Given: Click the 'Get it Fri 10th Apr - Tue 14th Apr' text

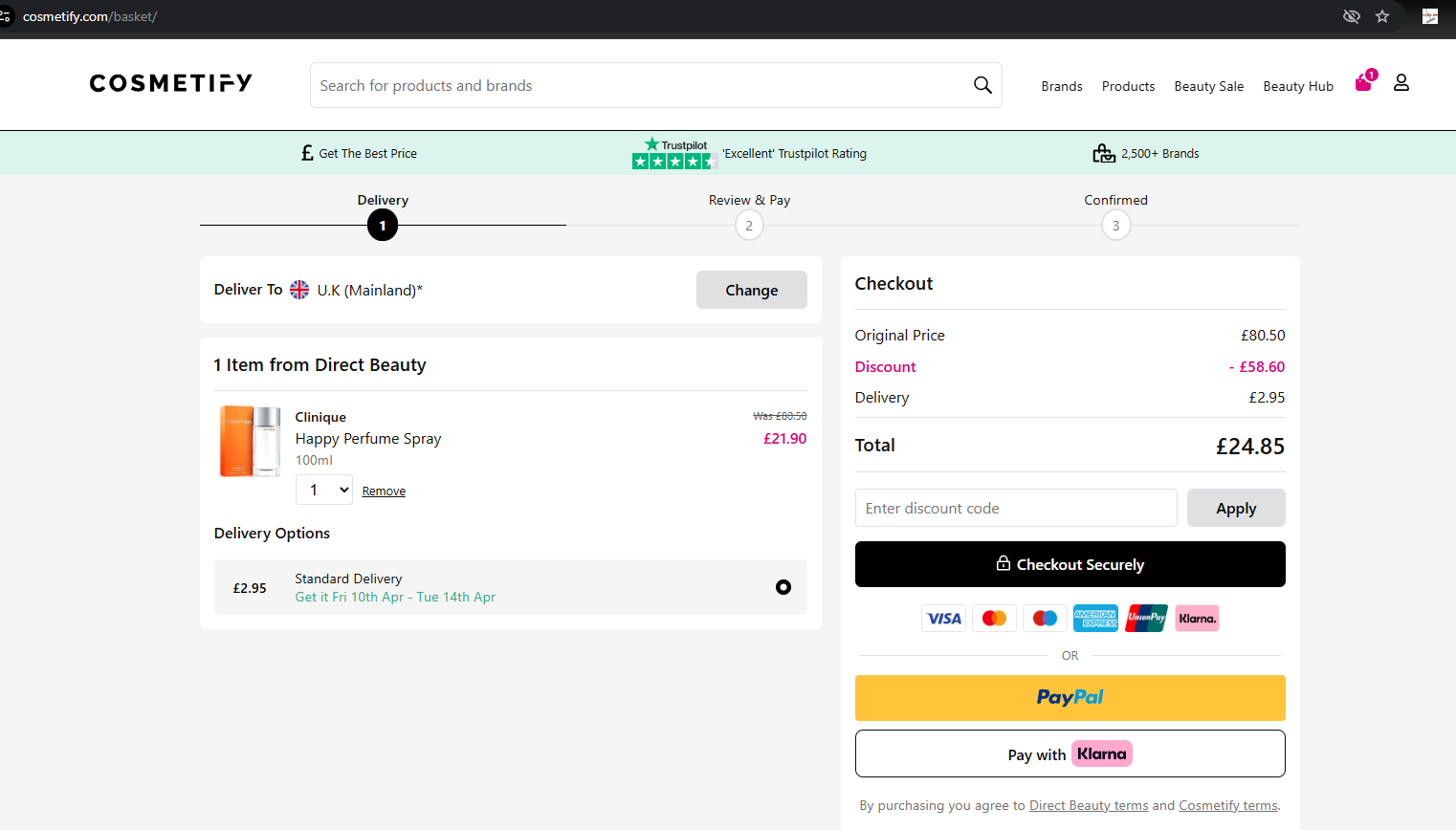Looking at the screenshot, I should tap(395, 597).
